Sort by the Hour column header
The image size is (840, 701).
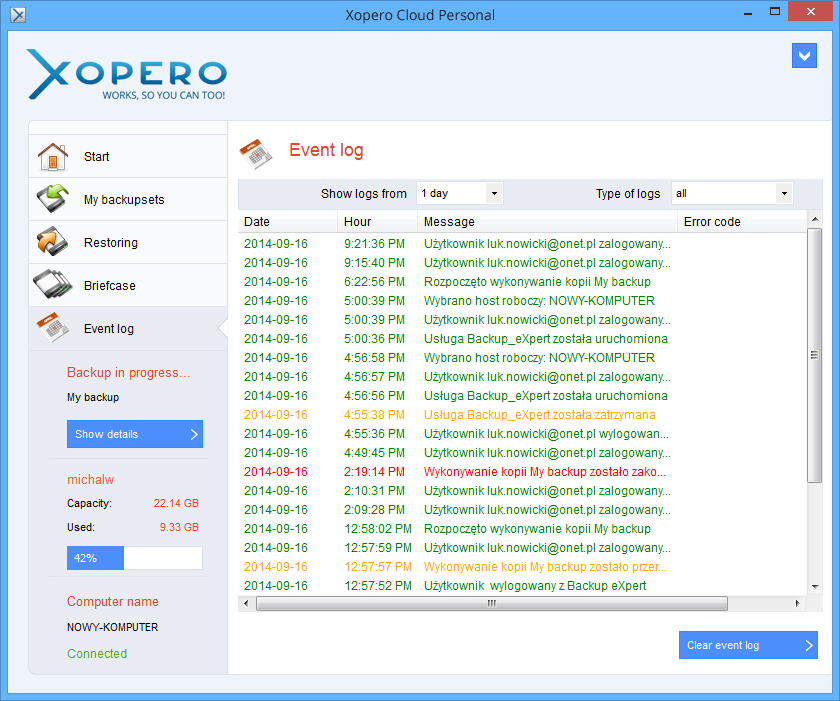(378, 222)
